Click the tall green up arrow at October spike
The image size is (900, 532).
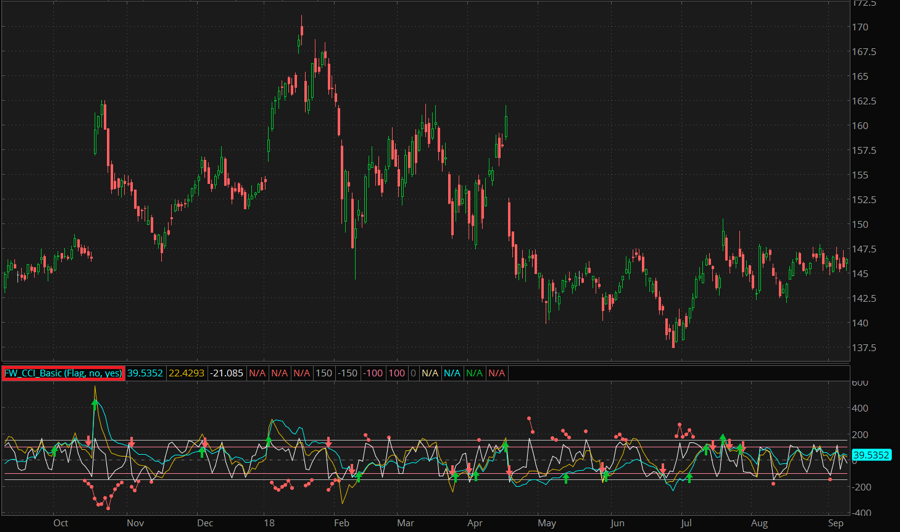point(95,402)
